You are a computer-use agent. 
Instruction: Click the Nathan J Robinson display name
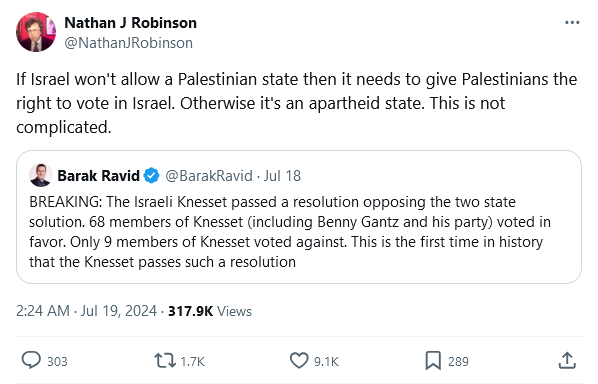130,23
